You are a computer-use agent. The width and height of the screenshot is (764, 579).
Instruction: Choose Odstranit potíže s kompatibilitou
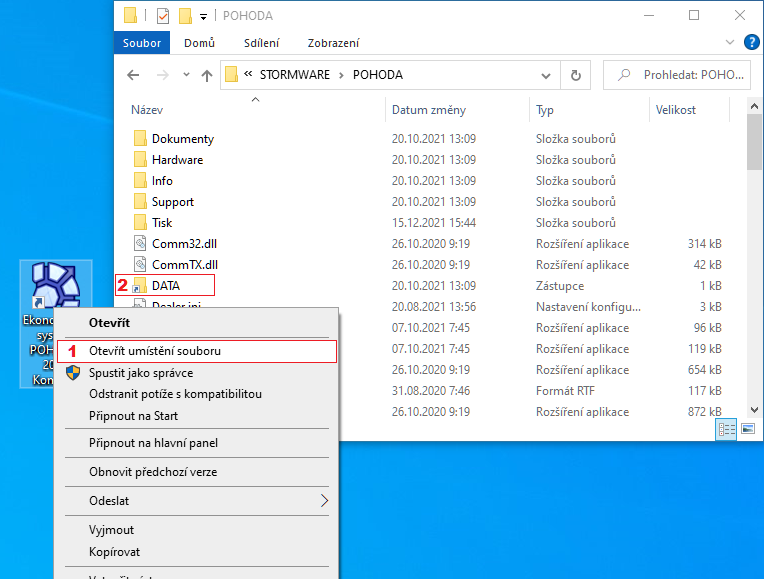click(197, 394)
